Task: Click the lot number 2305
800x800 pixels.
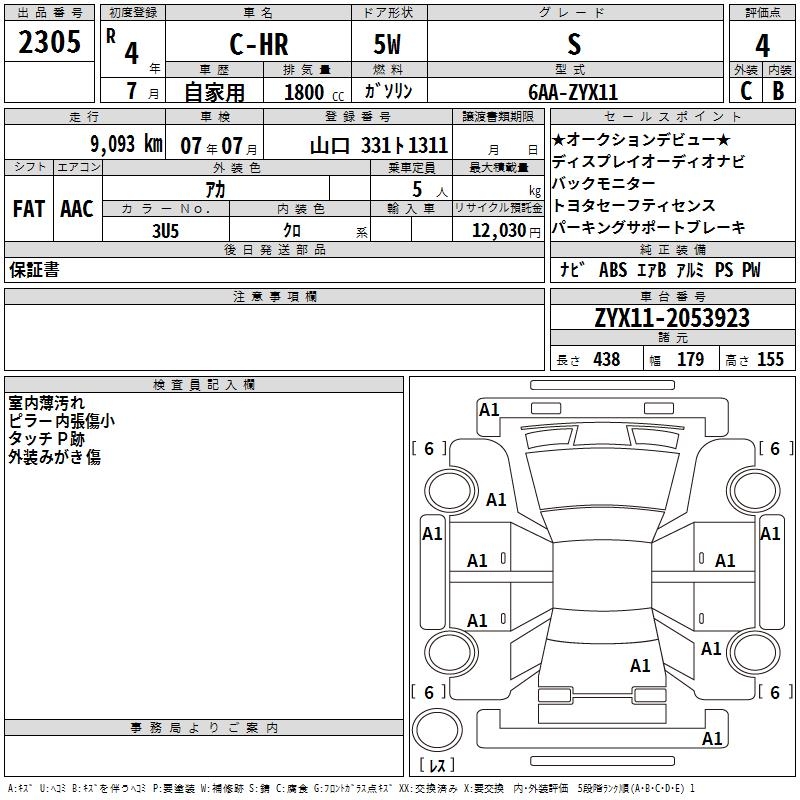Action: (49, 42)
